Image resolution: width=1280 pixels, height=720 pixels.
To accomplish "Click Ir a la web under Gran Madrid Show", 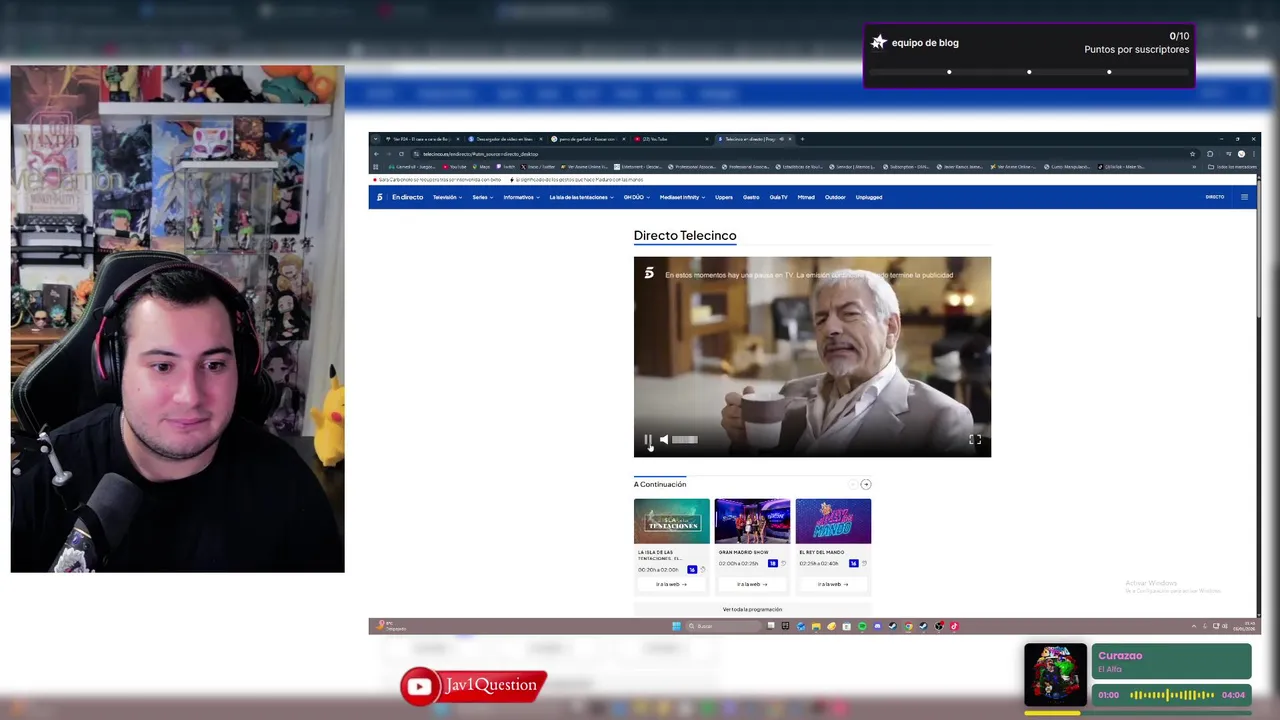I will pos(752,584).
